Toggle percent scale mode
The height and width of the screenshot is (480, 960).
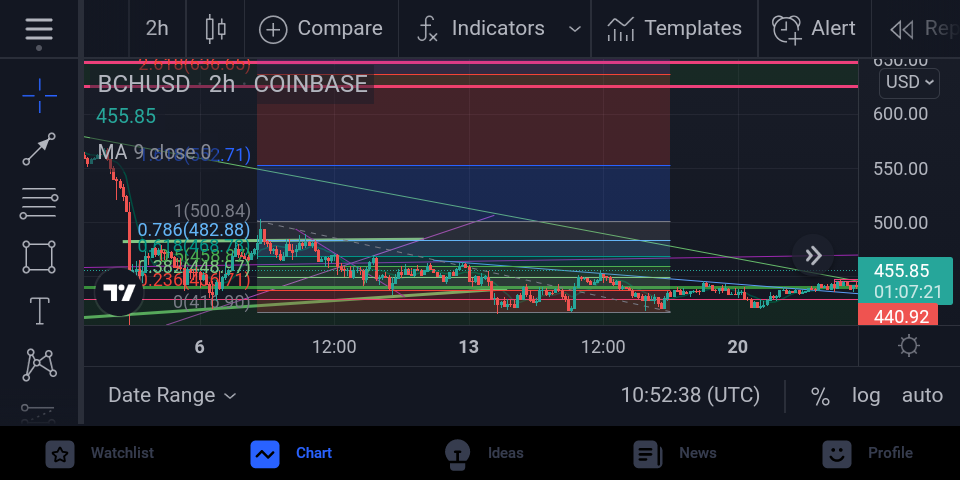[x=820, y=396]
